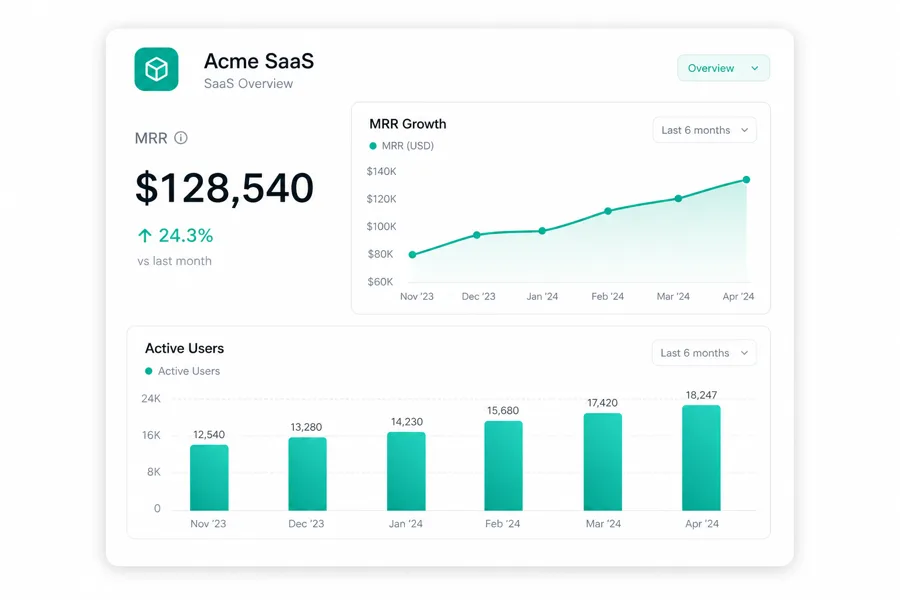Click the 24K axis label
Viewport: 900px width, 600px height.
(151, 398)
